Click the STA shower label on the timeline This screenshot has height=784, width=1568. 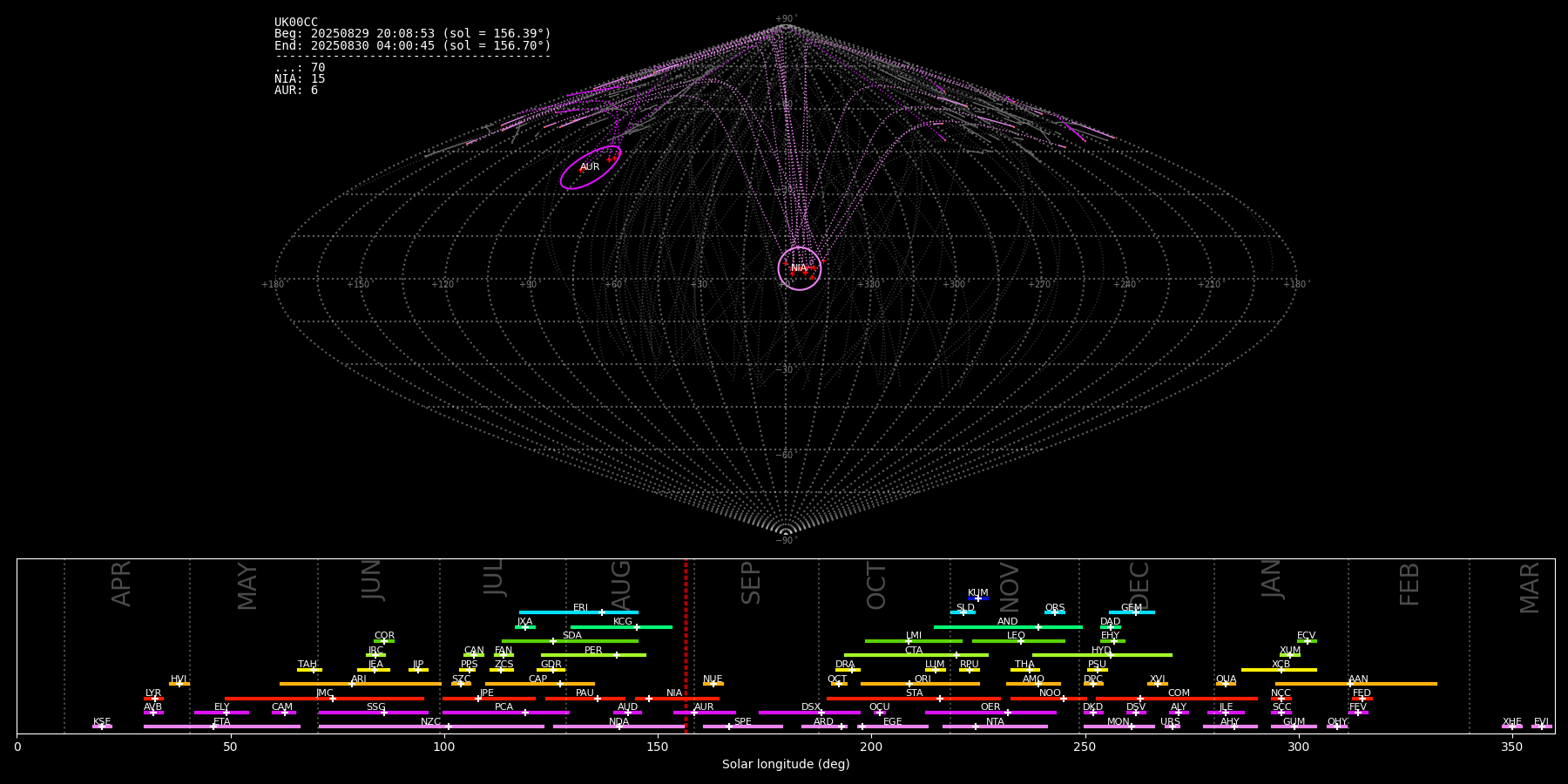[915, 693]
